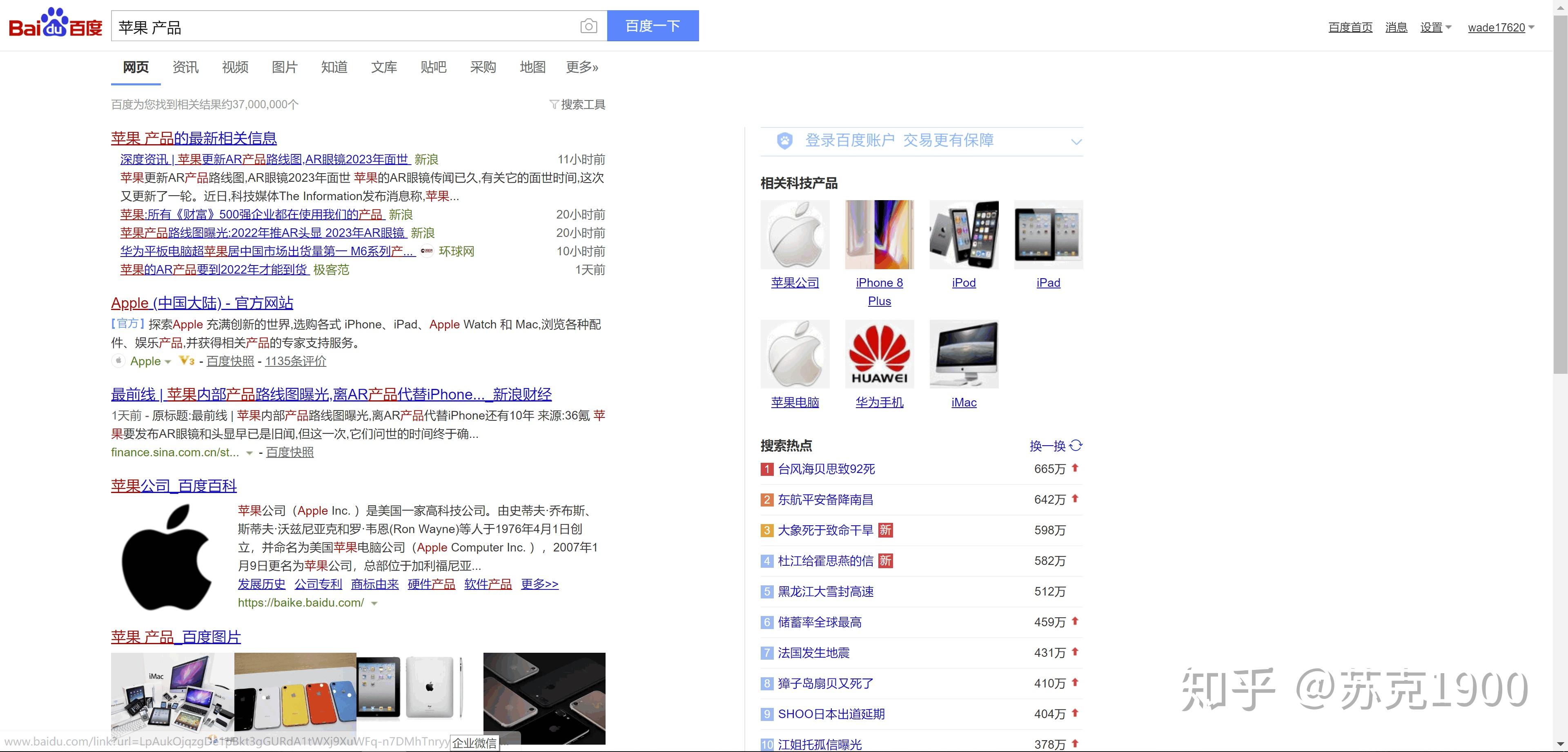Switch to 地图 tab
Screen dimensions: 1568x752
coord(532,67)
